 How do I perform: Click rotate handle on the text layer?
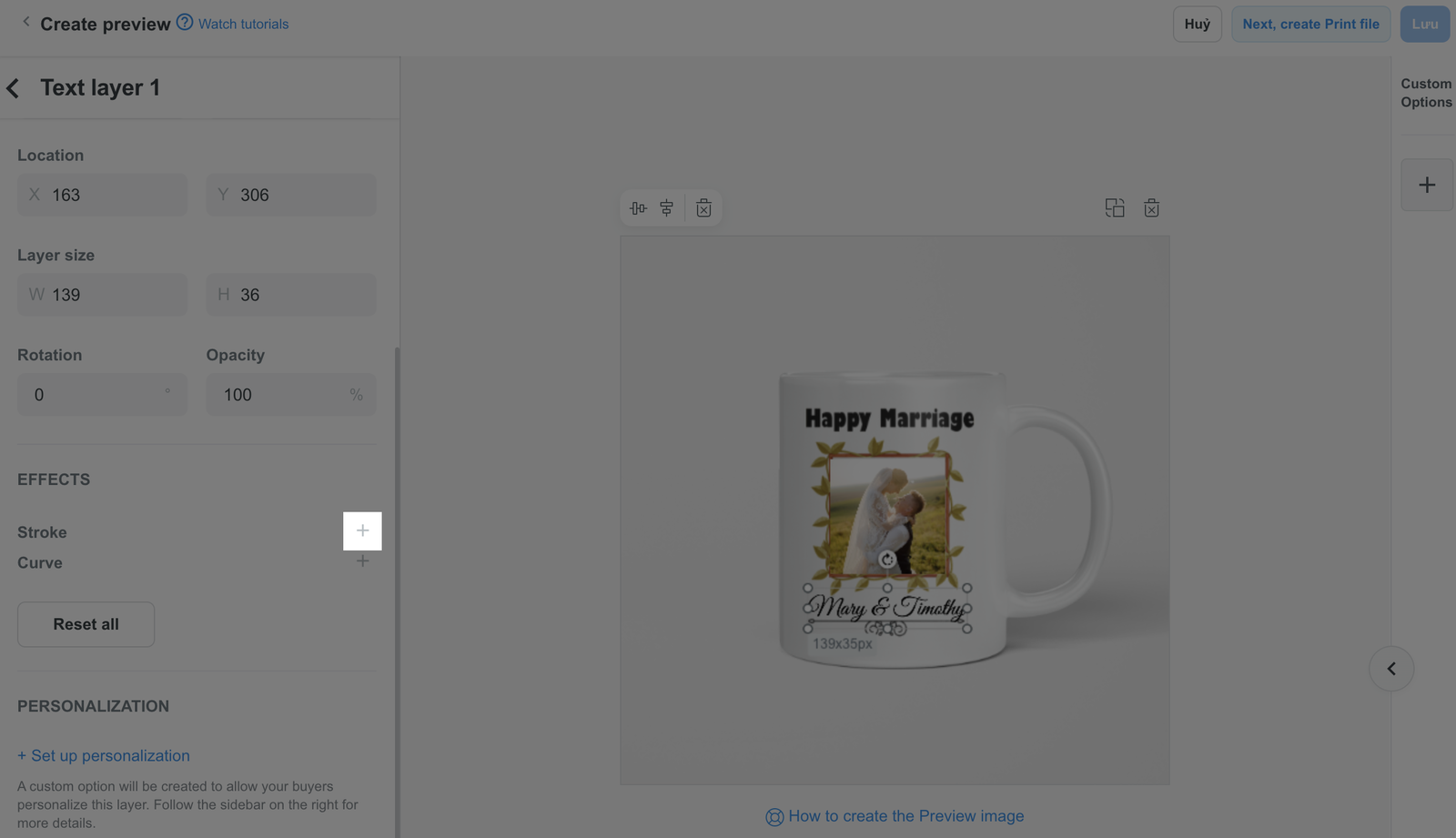(x=887, y=560)
